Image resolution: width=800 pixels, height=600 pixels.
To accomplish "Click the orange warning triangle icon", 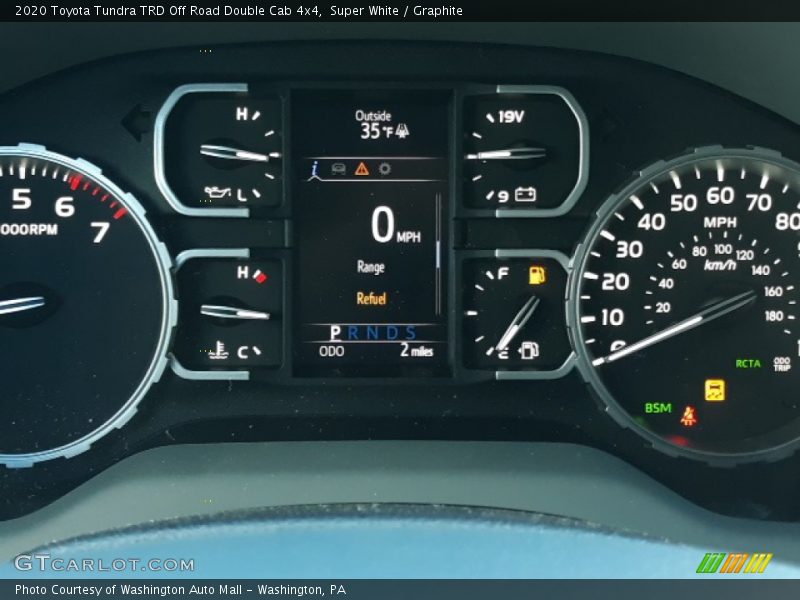I will tap(362, 169).
